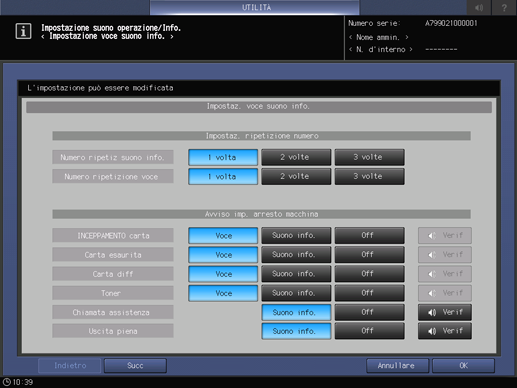Go to next page with Succ
517x388 pixels.
coord(135,366)
